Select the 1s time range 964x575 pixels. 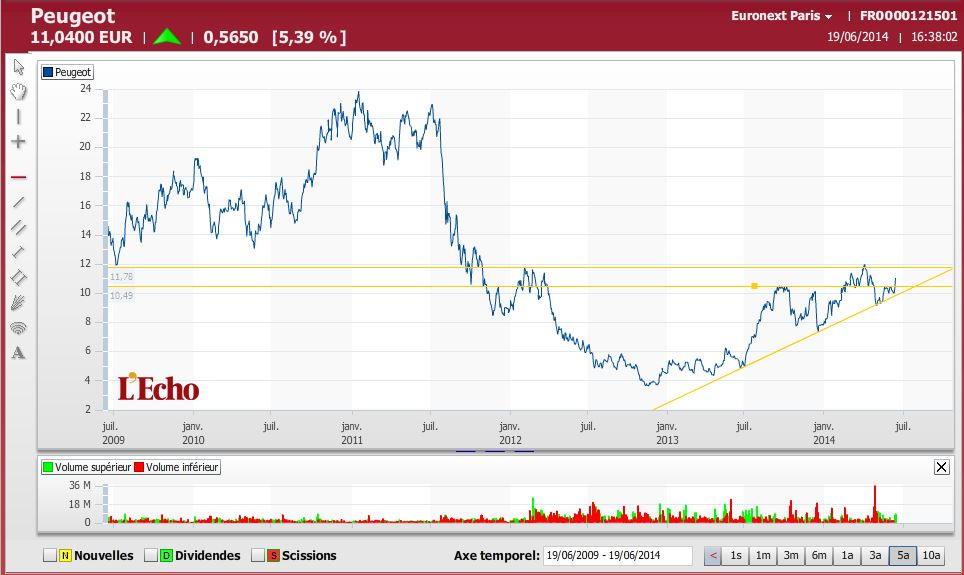pyautogui.click(x=735, y=555)
